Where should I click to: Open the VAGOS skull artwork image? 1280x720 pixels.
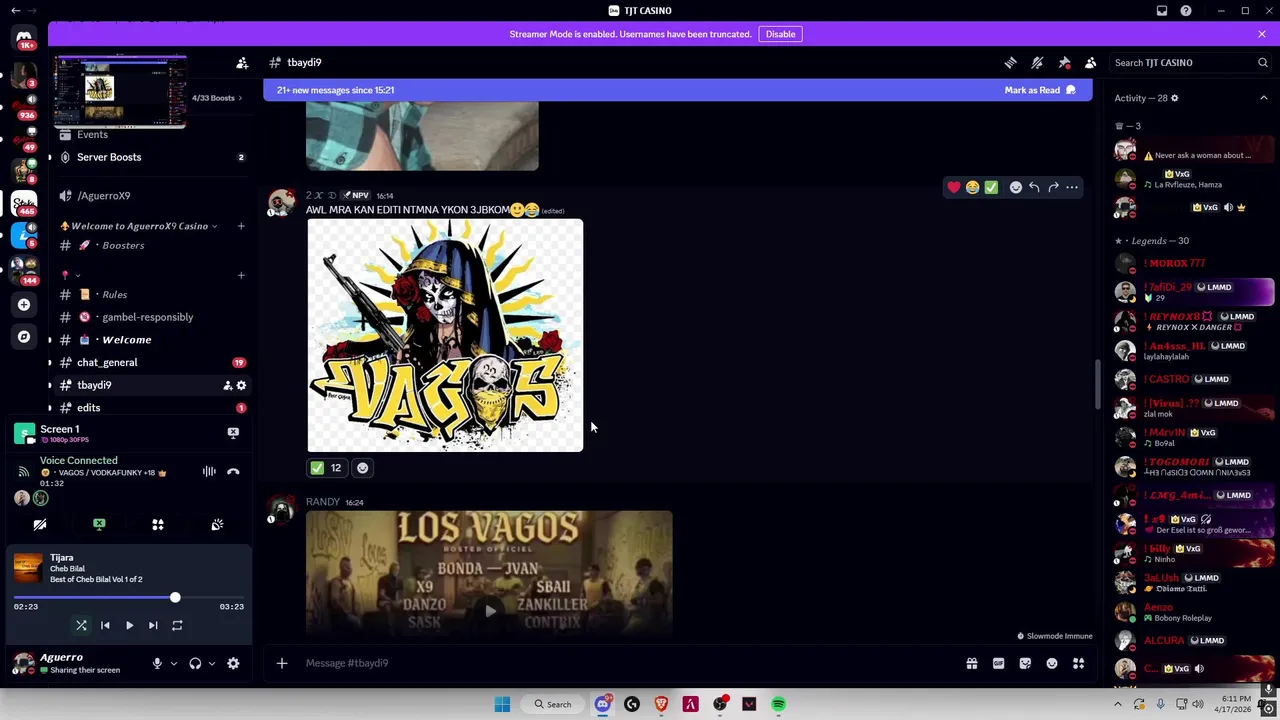coord(445,336)
